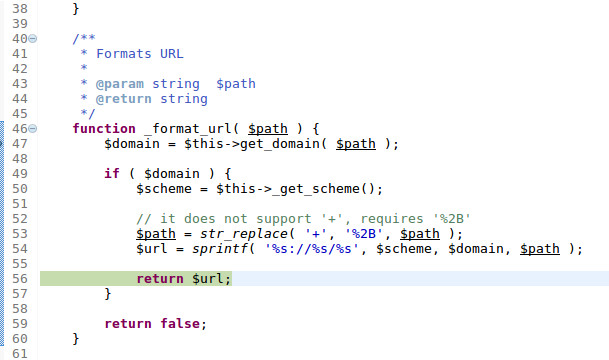Click line number 56 in the gutter
Image resolution: width=609 pixels, height=360 pixels.
point(20,279)
